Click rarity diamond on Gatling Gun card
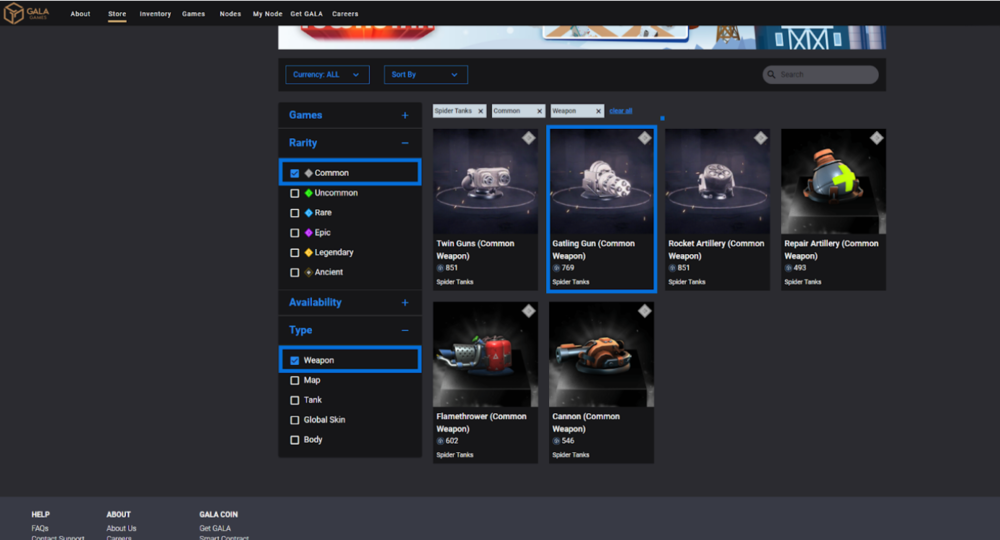This screenshot has height=540, width=1000. pos(645,138)
